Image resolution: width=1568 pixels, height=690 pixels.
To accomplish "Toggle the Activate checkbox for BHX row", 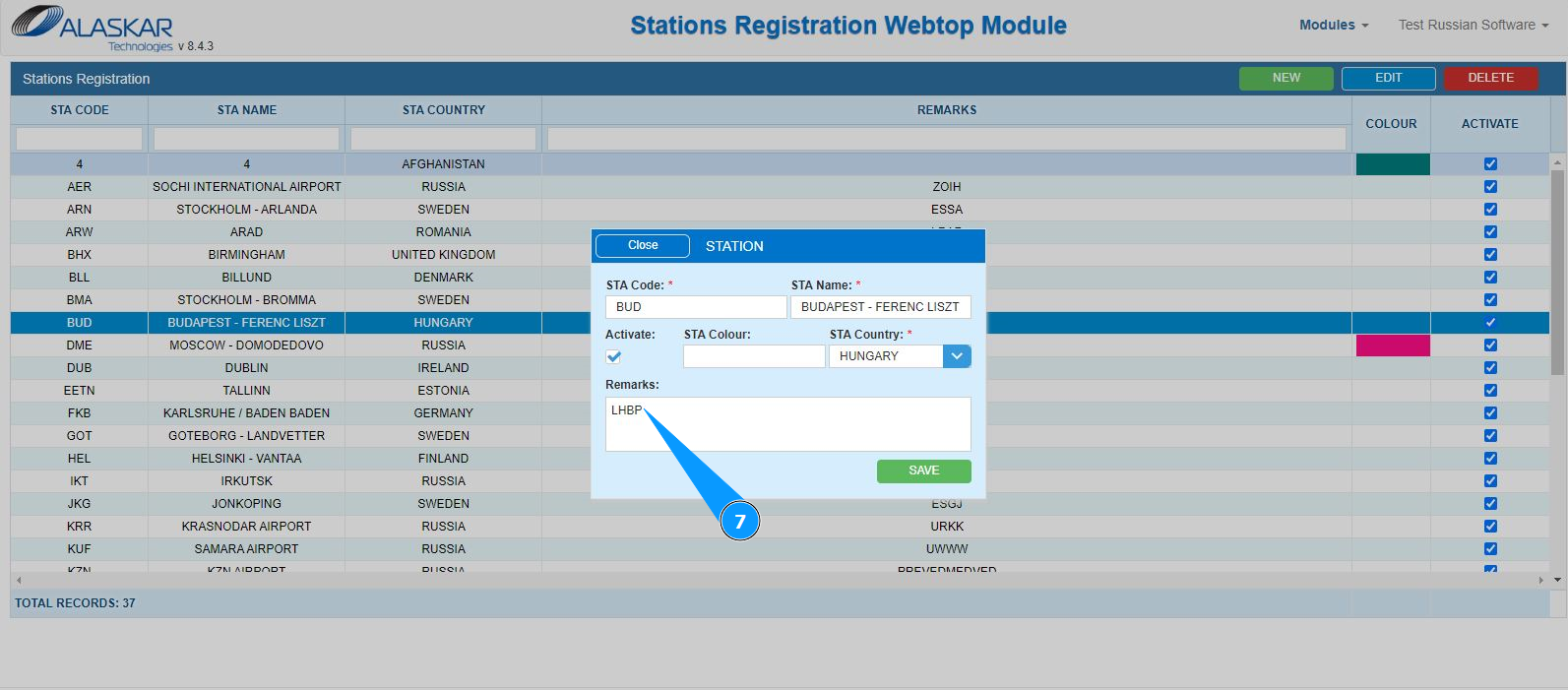I will pyautogui.click(x=1490, y=255).
